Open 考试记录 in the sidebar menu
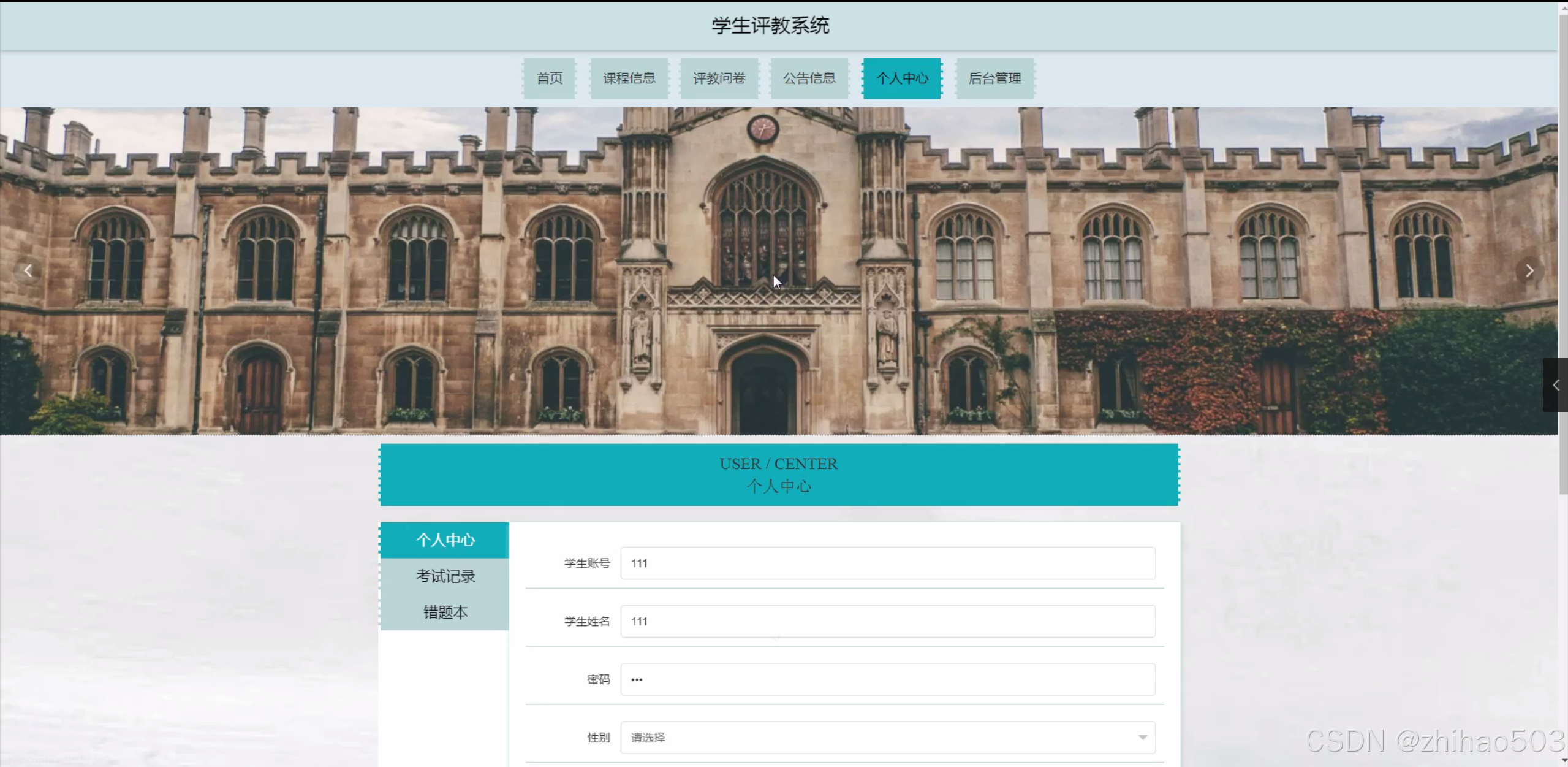This screenshot has width=1568, height=767. tap(445, 576)
